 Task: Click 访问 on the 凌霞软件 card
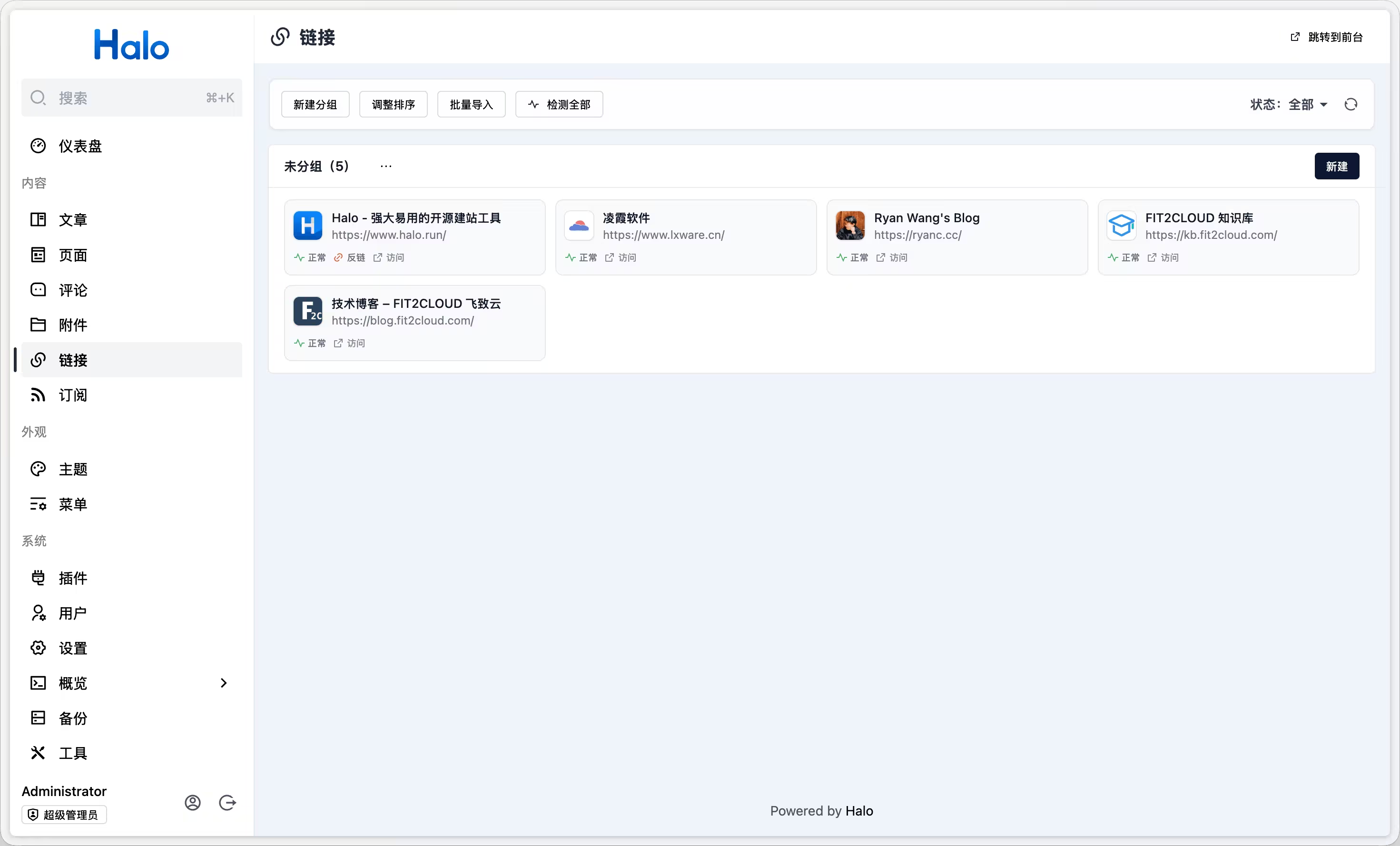pos(621,257)
